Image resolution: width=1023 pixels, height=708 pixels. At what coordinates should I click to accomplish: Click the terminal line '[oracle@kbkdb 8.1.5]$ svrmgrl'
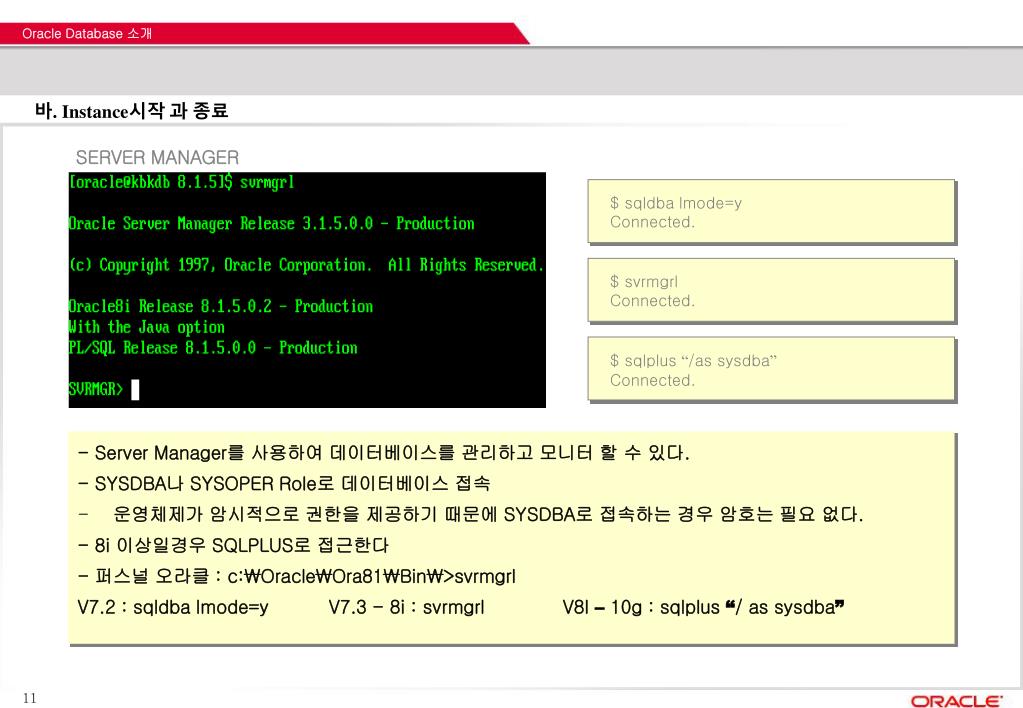(x=181, y=182)
